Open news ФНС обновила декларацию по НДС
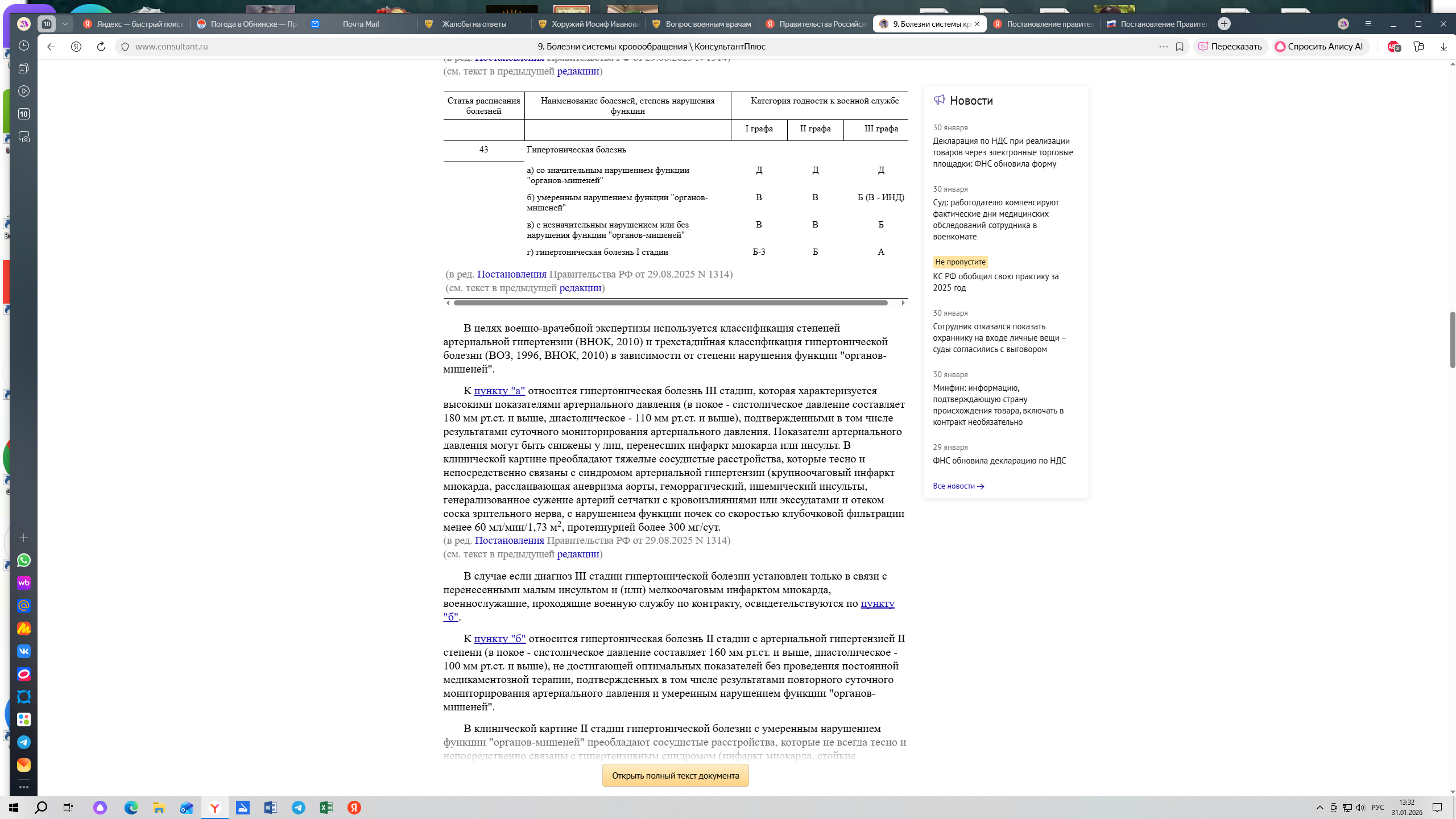 coord(999,461)
